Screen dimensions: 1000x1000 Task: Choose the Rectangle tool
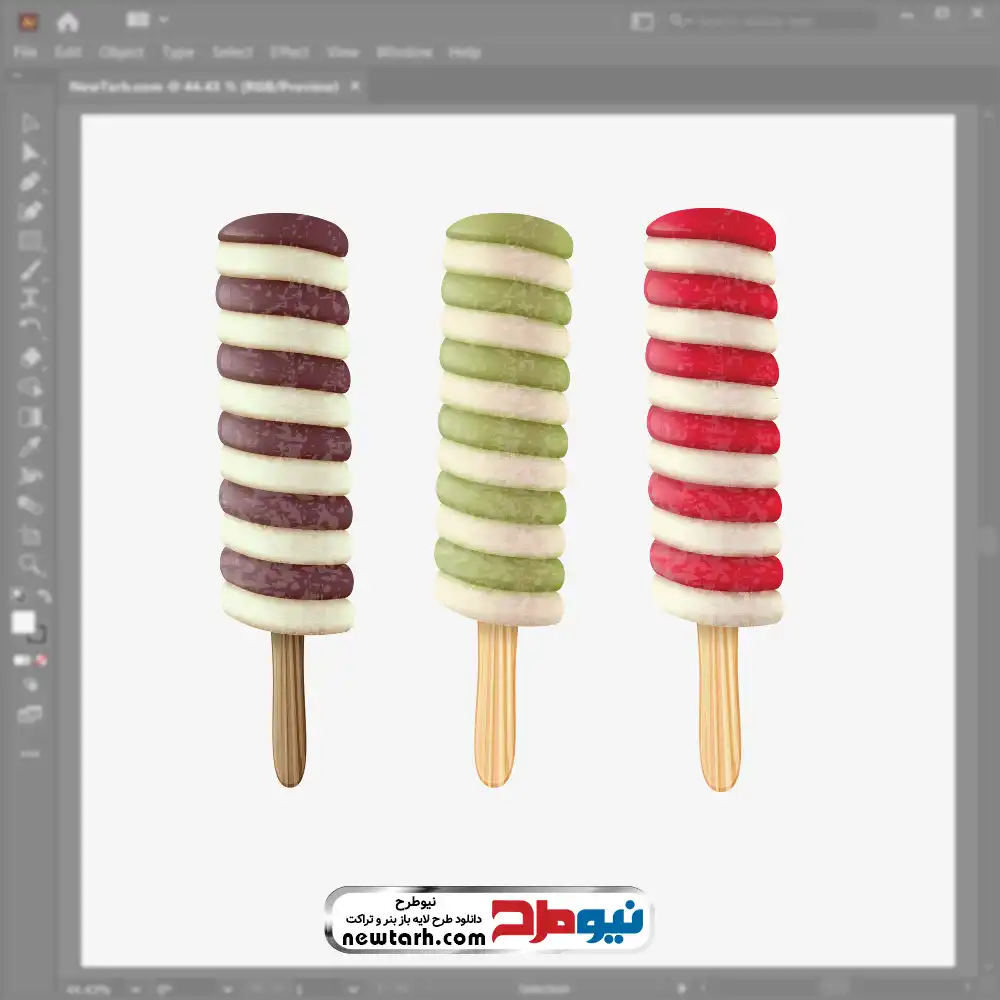(30, 240)
